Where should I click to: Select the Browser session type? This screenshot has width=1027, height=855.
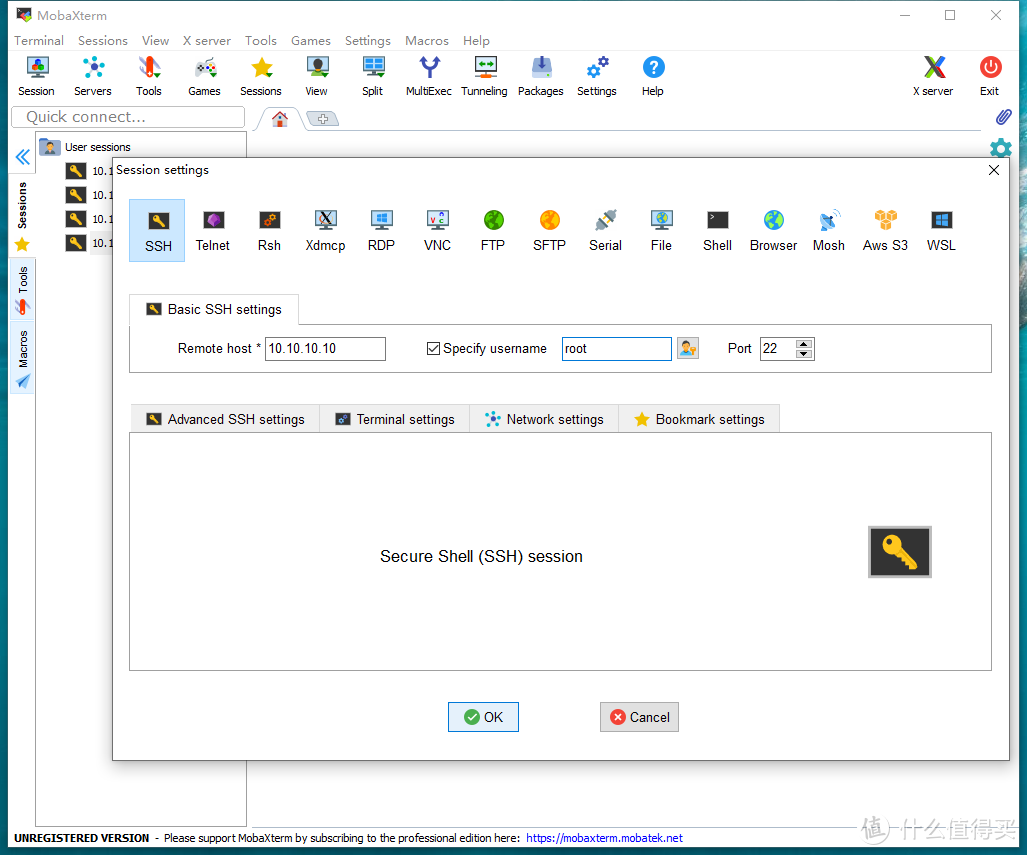pyautogui.click(x=774, y=231)
